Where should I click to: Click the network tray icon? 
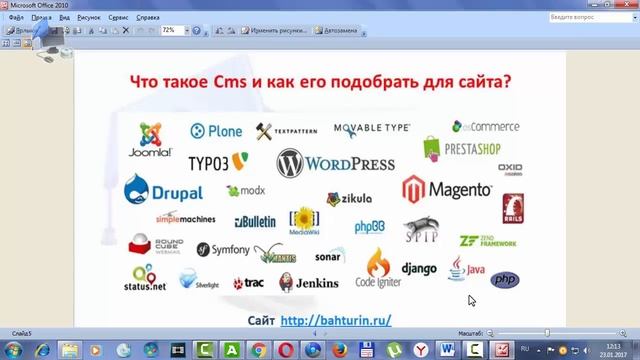click(575, 350)
